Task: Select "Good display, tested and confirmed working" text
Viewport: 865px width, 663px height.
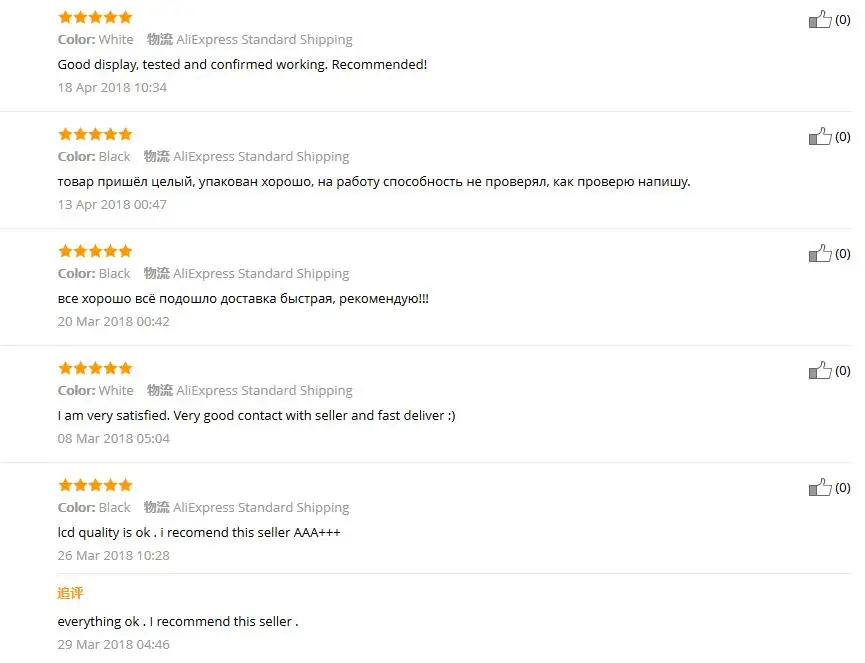Action: coord(243,64)
